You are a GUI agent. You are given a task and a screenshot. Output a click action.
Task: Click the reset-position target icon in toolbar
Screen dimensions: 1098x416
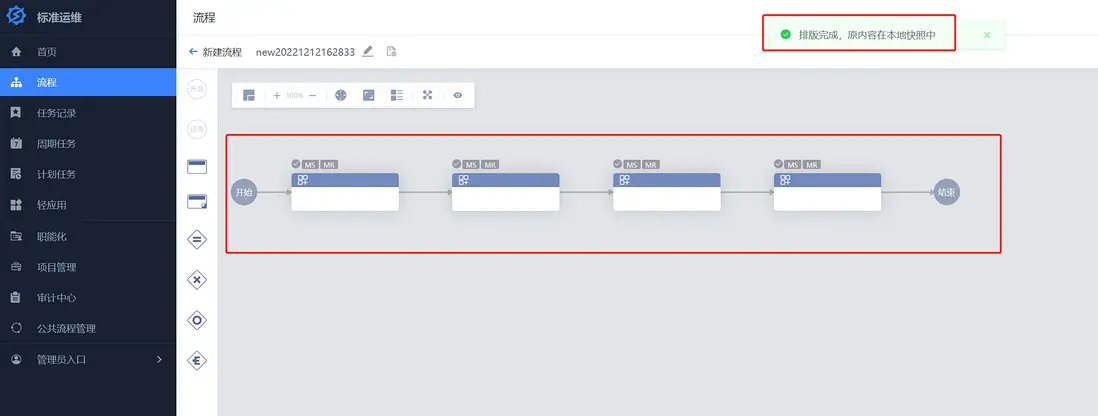[340, 95]
